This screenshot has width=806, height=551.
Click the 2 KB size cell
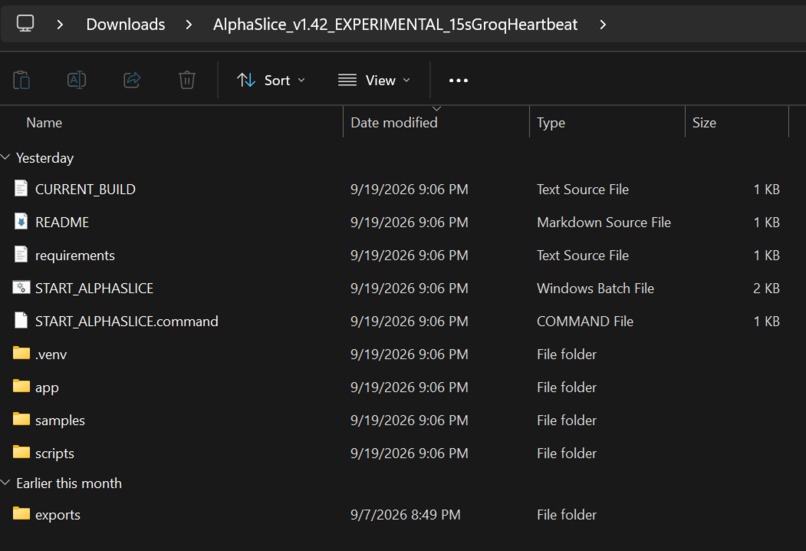(x=766, y=288)
